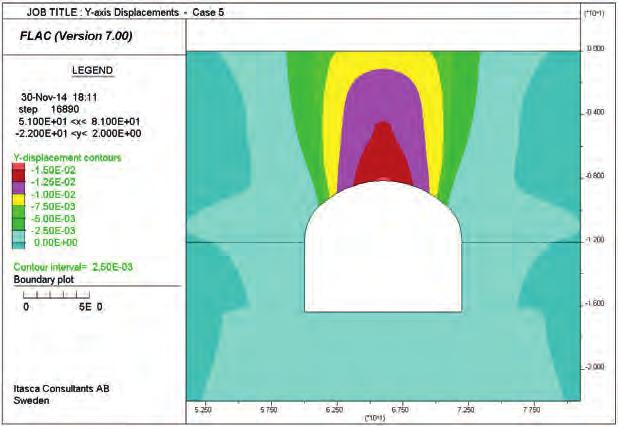Click the legend value -2.50E-03
The width and height of the screenshot is (618, 426).
point(53,231)
